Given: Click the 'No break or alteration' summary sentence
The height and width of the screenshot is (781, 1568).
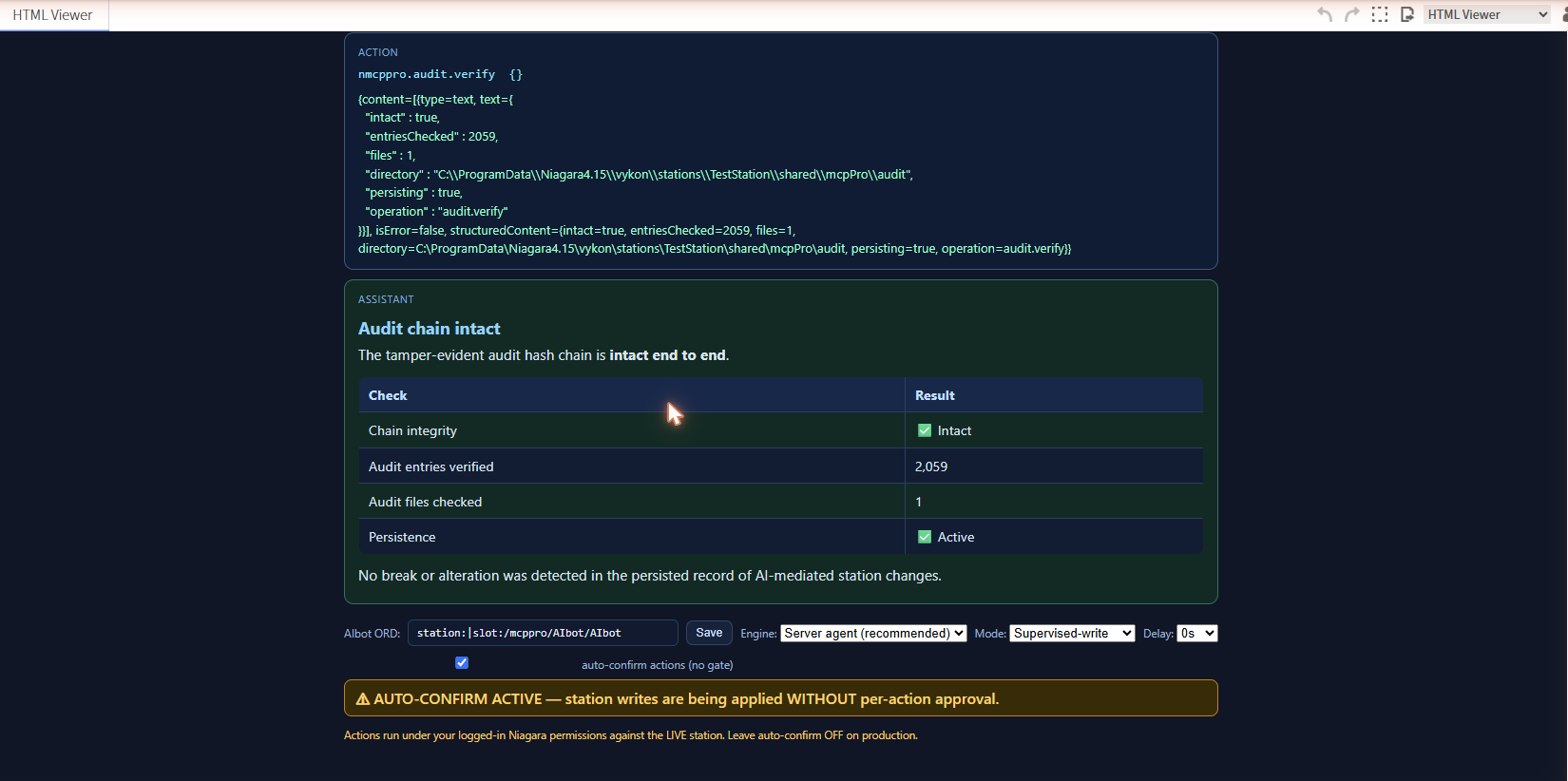Looking at the screenshot, I should [650, 576].
